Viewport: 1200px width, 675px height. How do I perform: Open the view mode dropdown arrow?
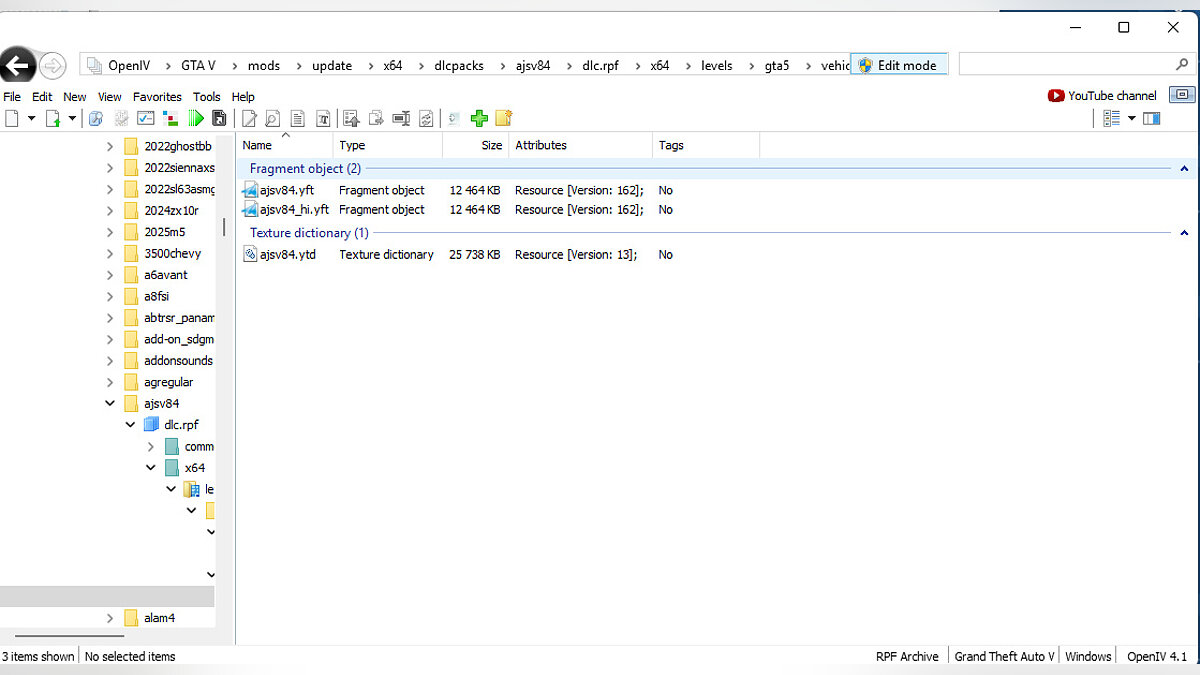[1132, 118]
